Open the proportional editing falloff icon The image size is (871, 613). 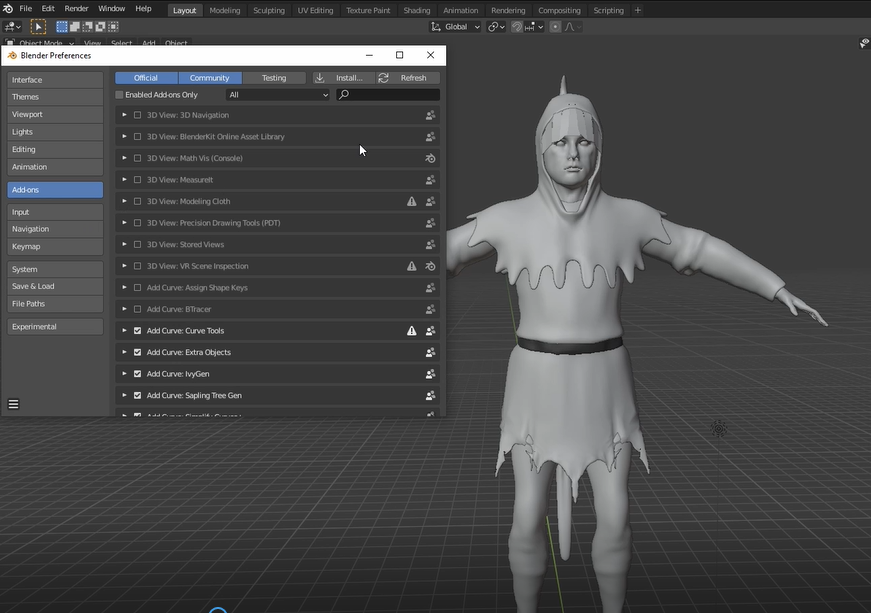click(x=571, y=26)
